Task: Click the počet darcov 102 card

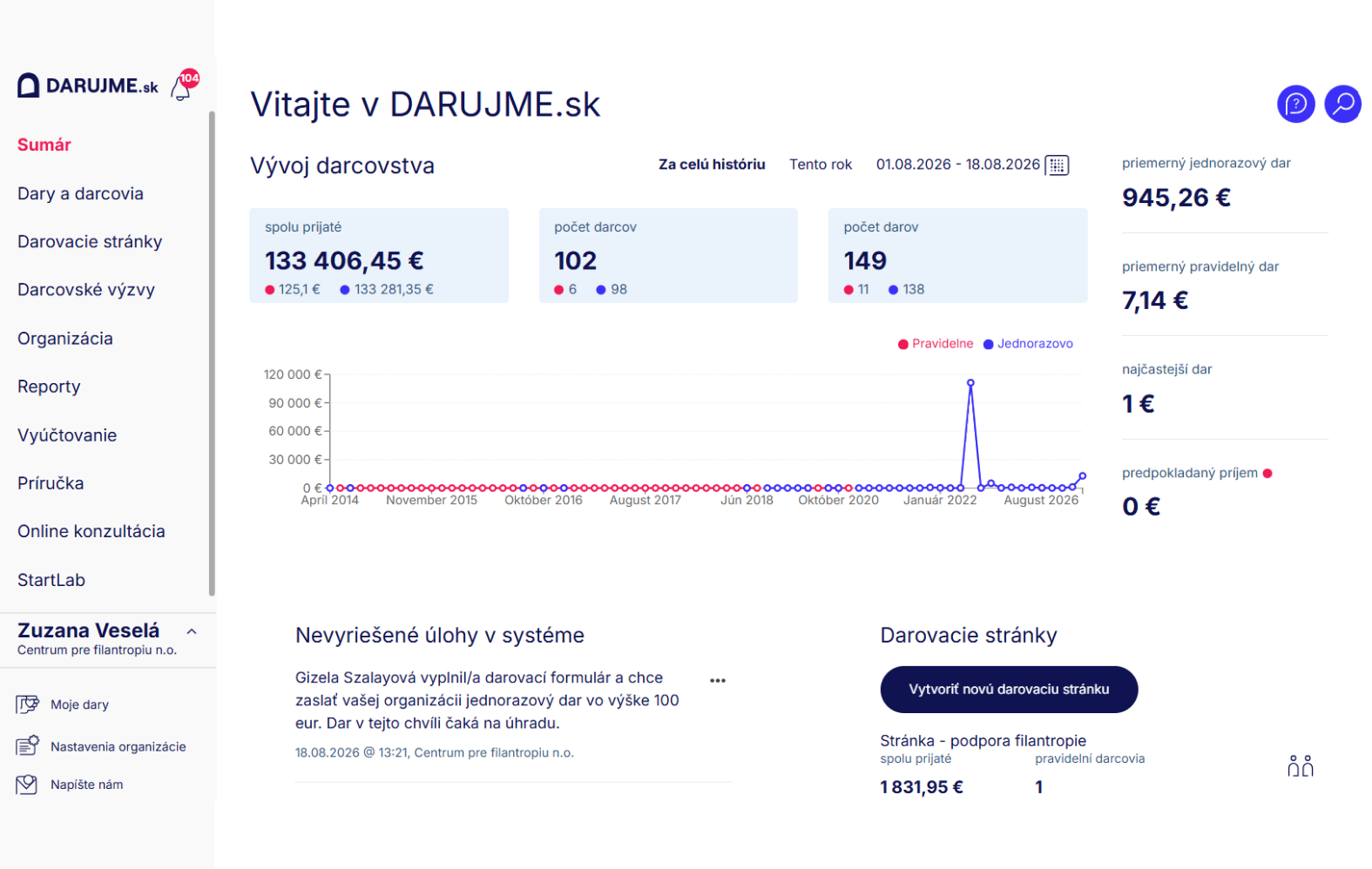Action: [x=668, y=255]
